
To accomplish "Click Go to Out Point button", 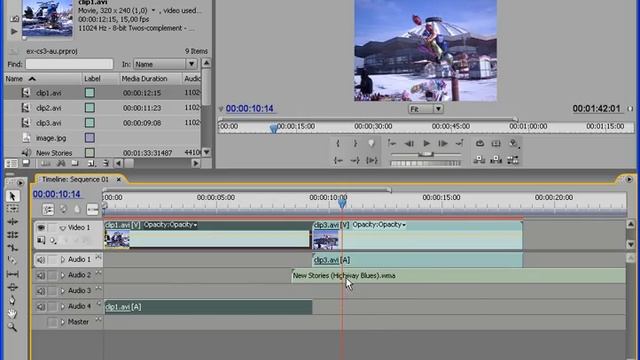I will coord(355,160).
